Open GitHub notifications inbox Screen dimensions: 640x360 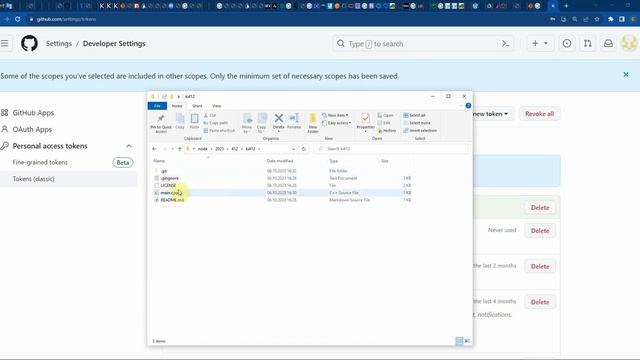[609, 43]
